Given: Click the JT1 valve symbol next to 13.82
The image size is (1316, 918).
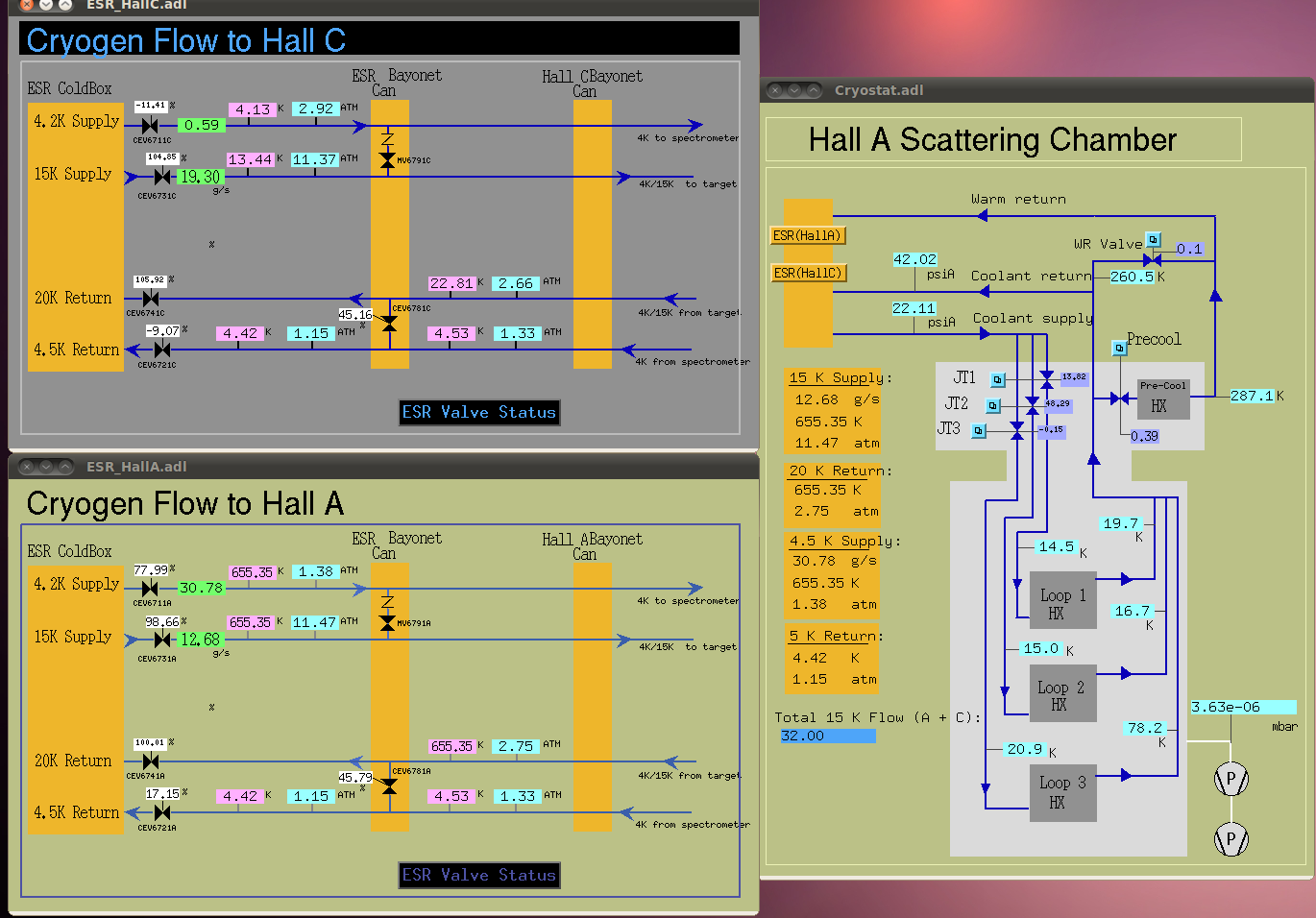Looking at the screenshot, I should (1047, 379).
